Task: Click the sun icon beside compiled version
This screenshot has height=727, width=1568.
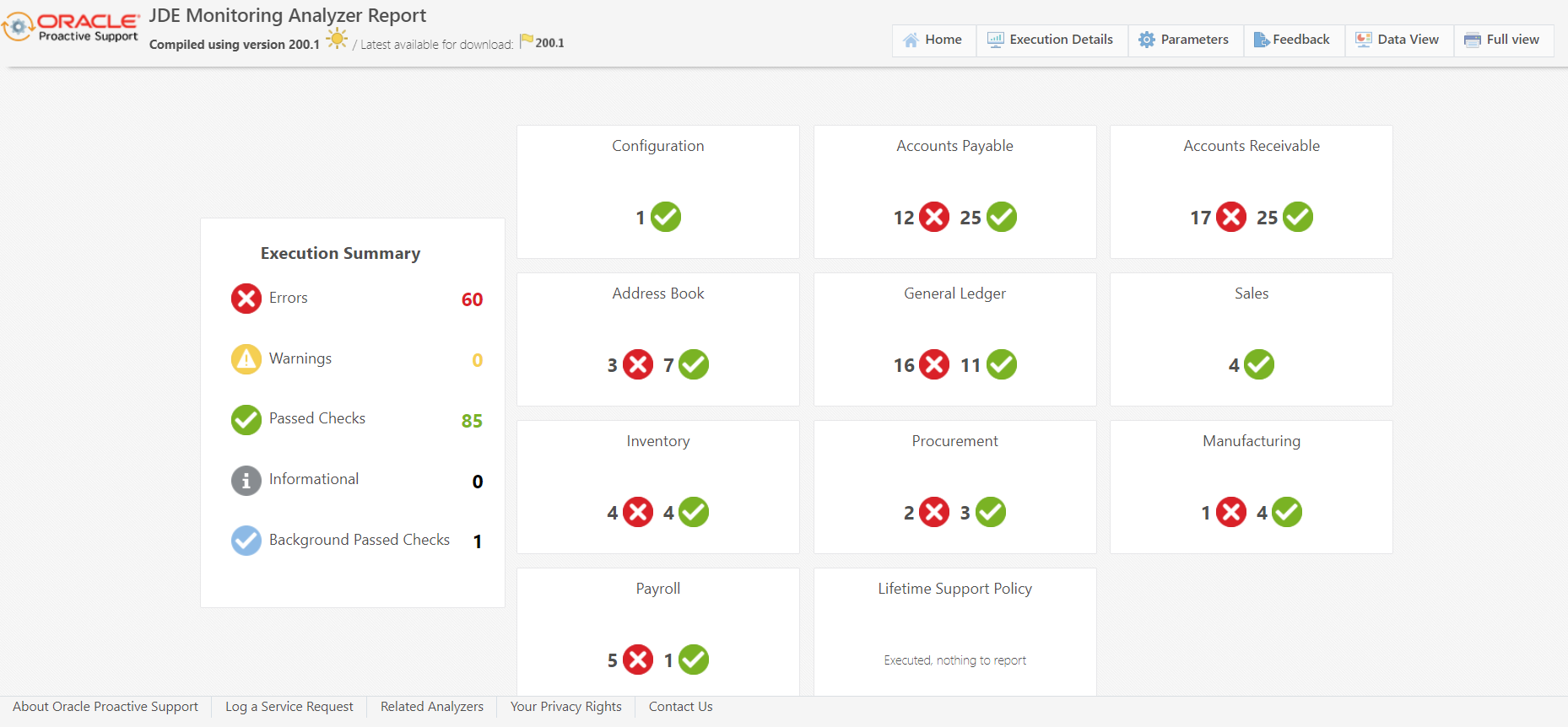Action: (x=337, y=38)
